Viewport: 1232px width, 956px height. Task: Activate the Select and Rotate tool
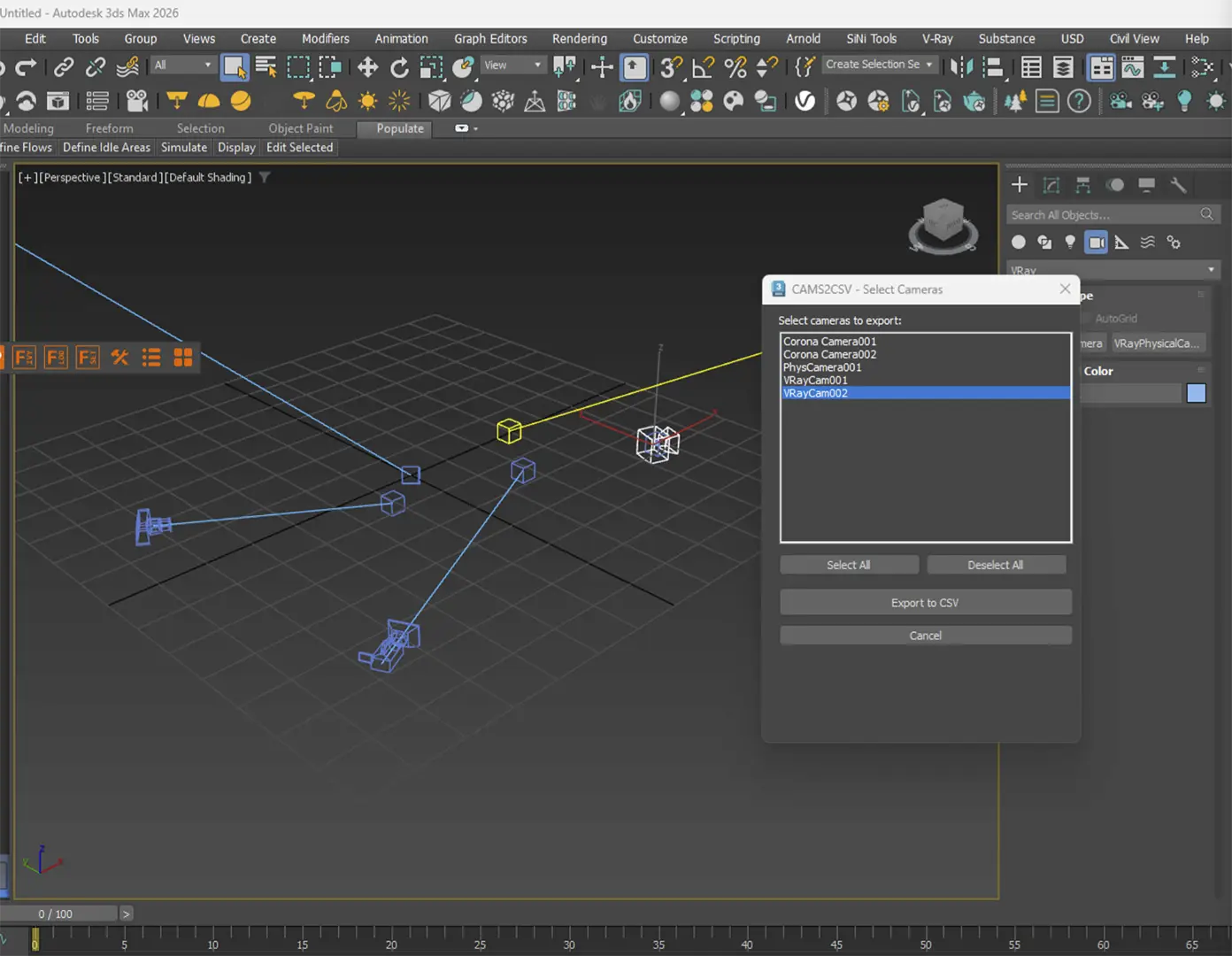(x=399, y=66)
